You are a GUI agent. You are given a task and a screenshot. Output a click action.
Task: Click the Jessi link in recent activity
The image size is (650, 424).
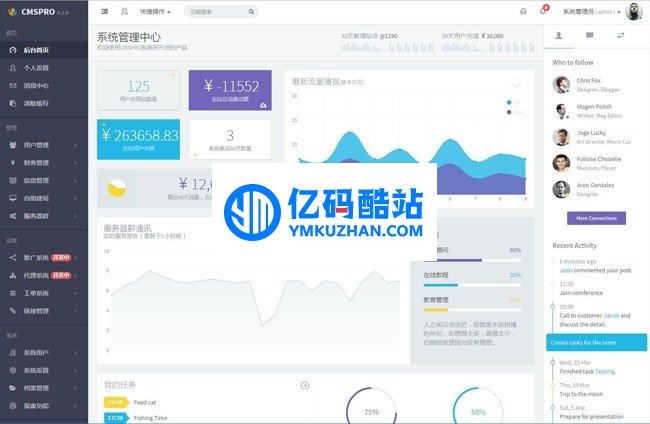(x=566, y=270)
